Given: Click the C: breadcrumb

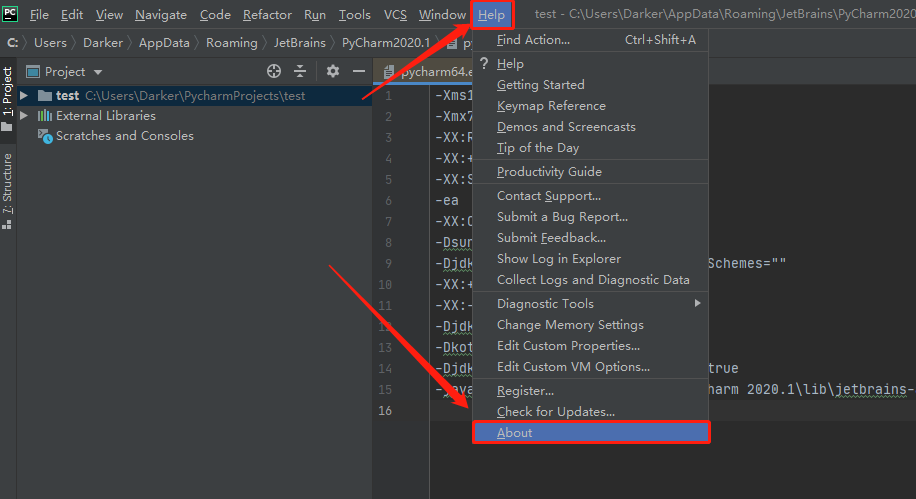Looking at the screenshot, I should (12, 43).
